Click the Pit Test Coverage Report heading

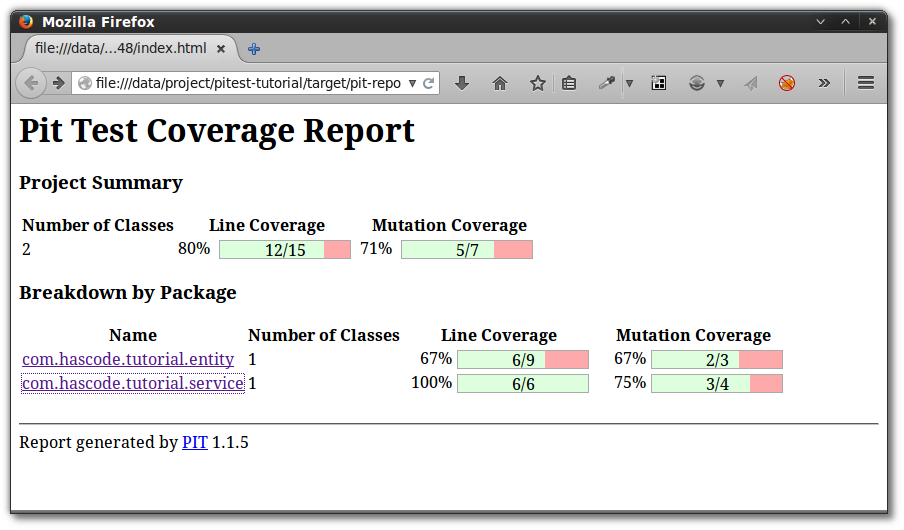tap(217, 131)
